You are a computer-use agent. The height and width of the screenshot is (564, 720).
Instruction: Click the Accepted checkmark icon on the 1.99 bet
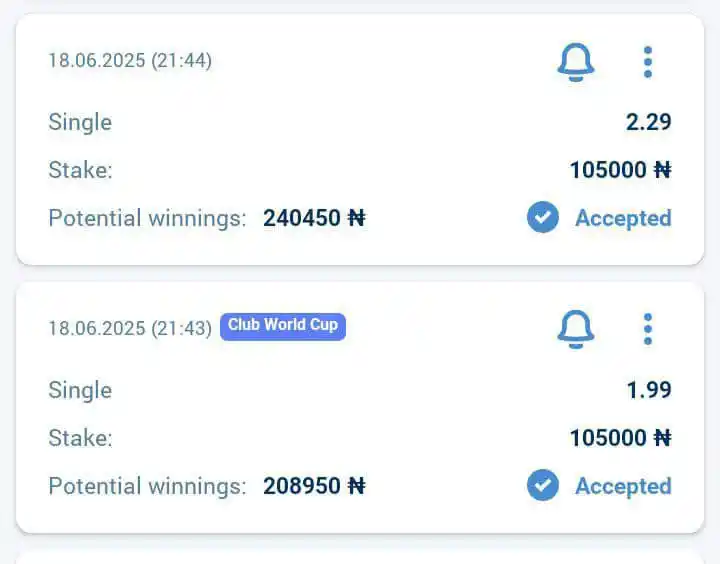(543, 485)
